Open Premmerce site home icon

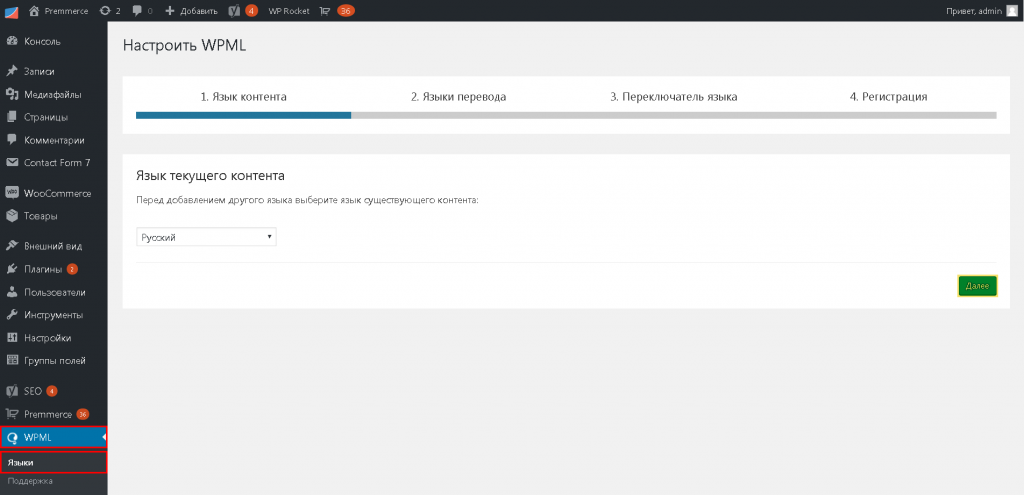[x=35, y=10]
